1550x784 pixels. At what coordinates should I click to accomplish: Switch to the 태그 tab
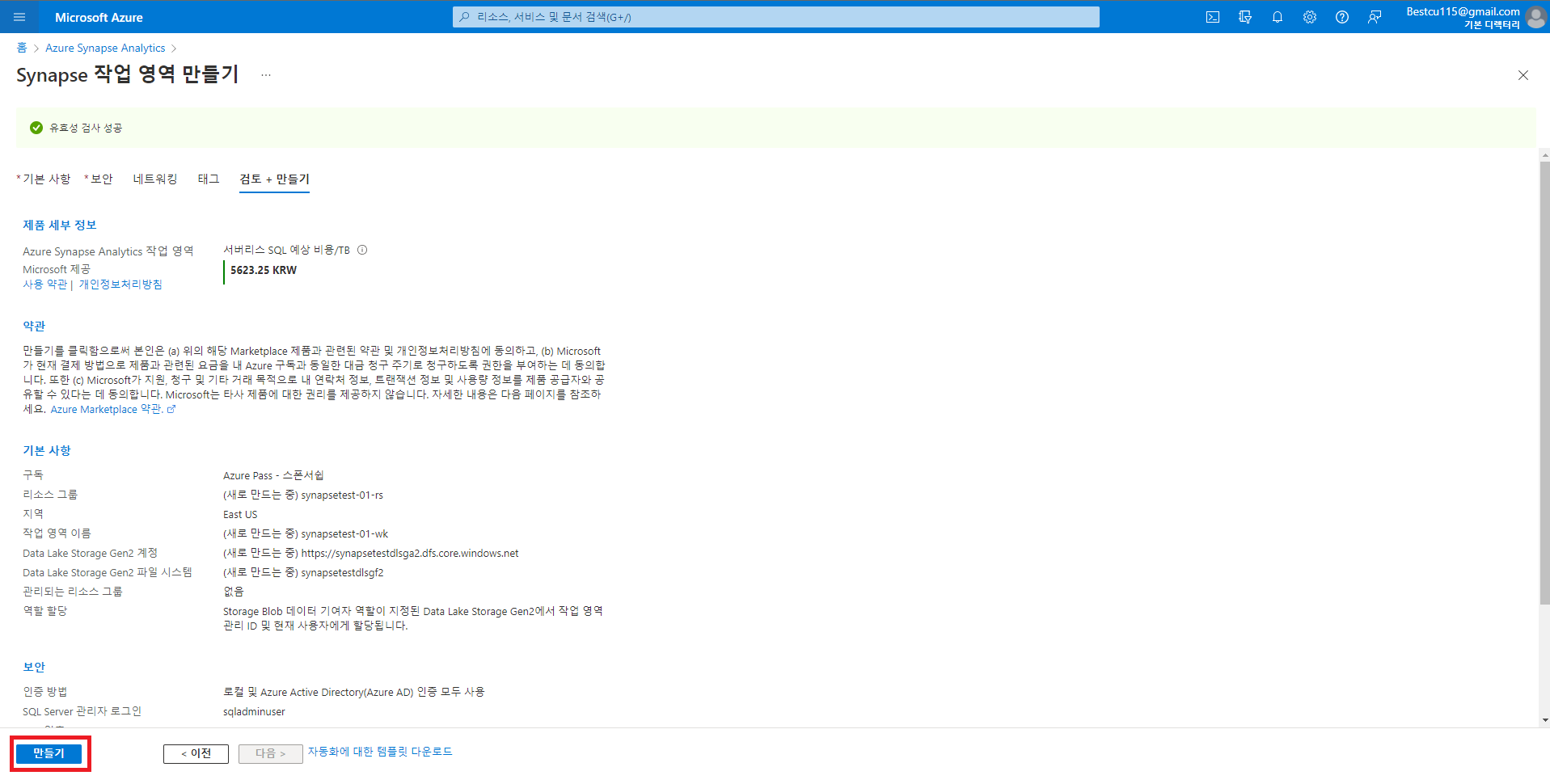(209, 179)
